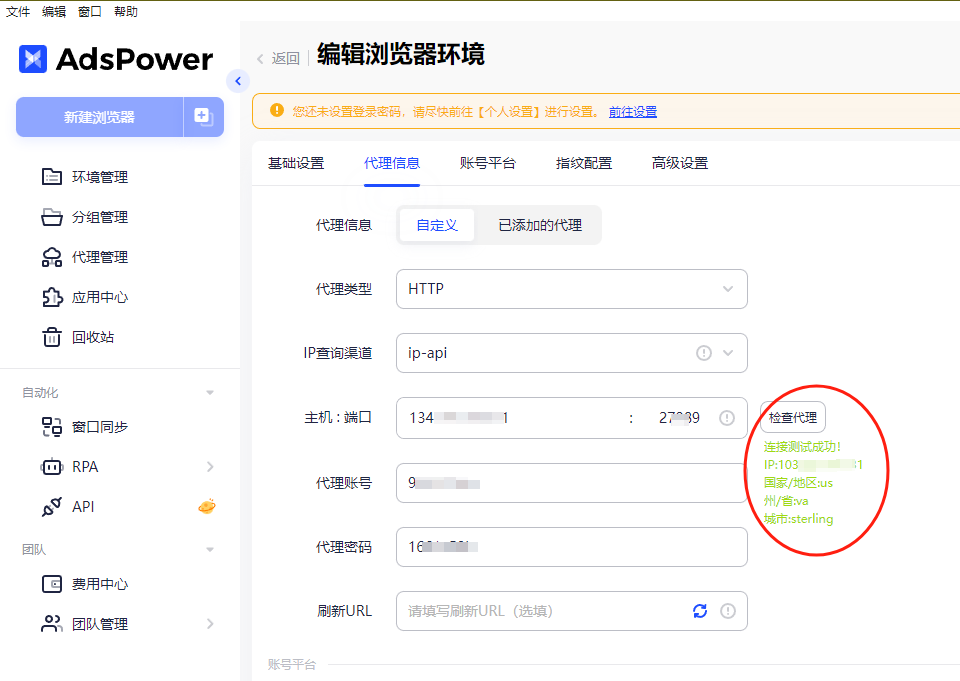Click the 城市:sterling result text
The height and width of the screenshot is (681, 960).
pyautogui.click(x=798, y=519)
